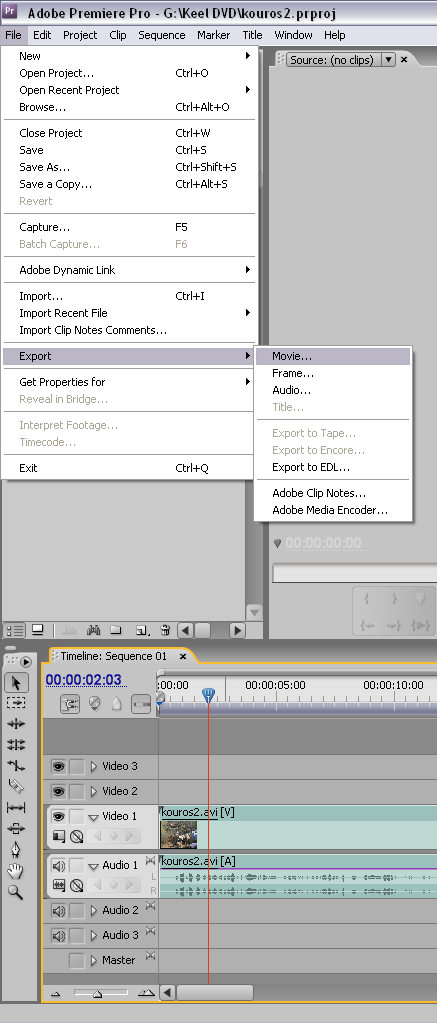Image resolution: width=437 pixels, height=1023 pixels.
Task: Select the Zoom magnifier tool
Action: pos(16,892)
